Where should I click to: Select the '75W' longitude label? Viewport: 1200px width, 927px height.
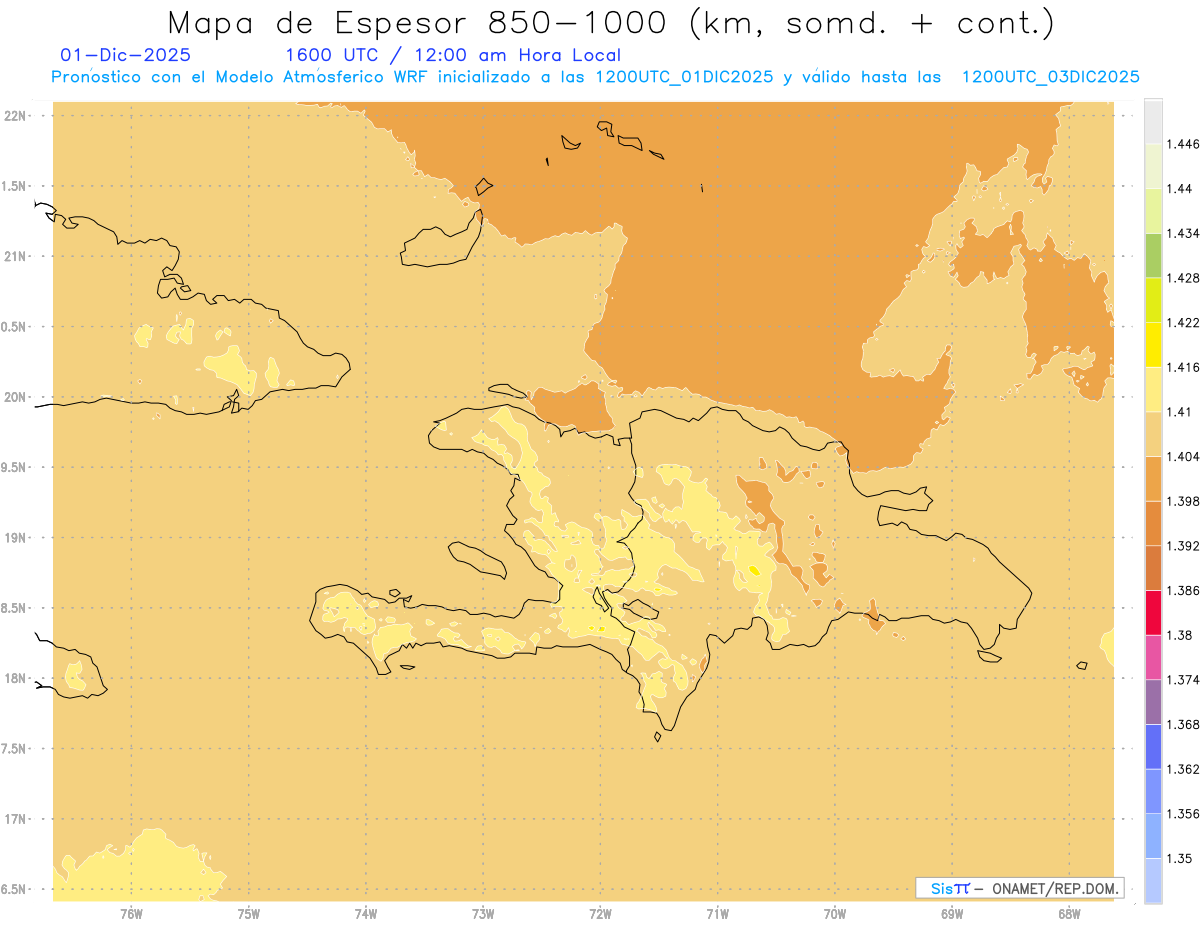coord(248,914)
